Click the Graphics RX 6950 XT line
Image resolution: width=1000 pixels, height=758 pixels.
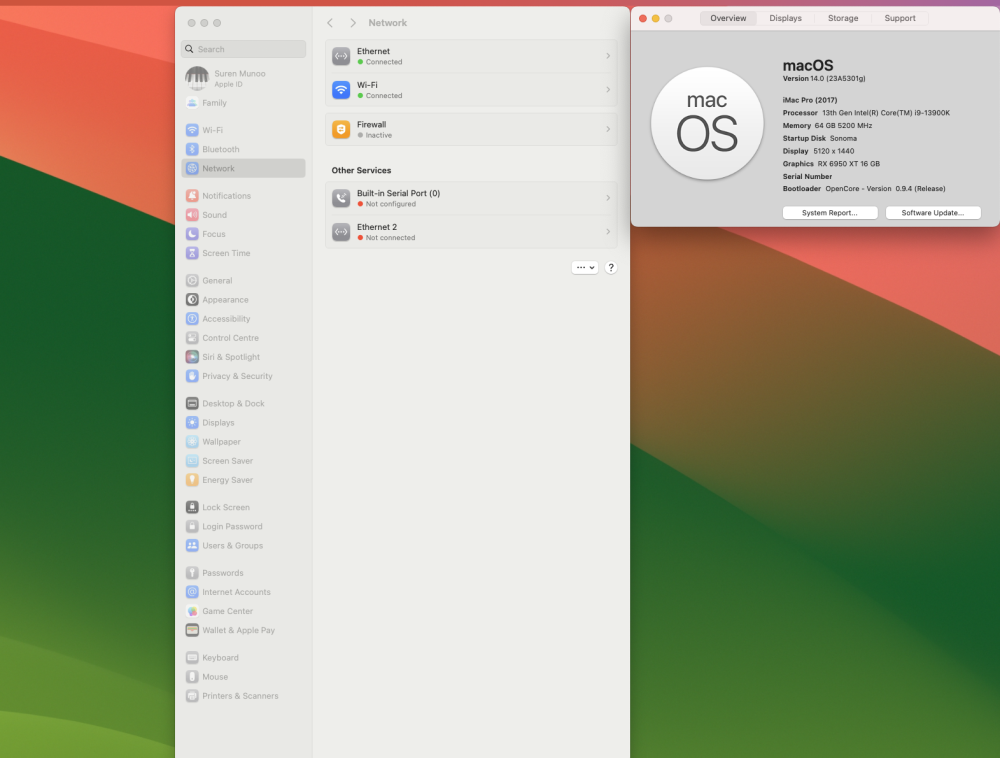(831, 164)
